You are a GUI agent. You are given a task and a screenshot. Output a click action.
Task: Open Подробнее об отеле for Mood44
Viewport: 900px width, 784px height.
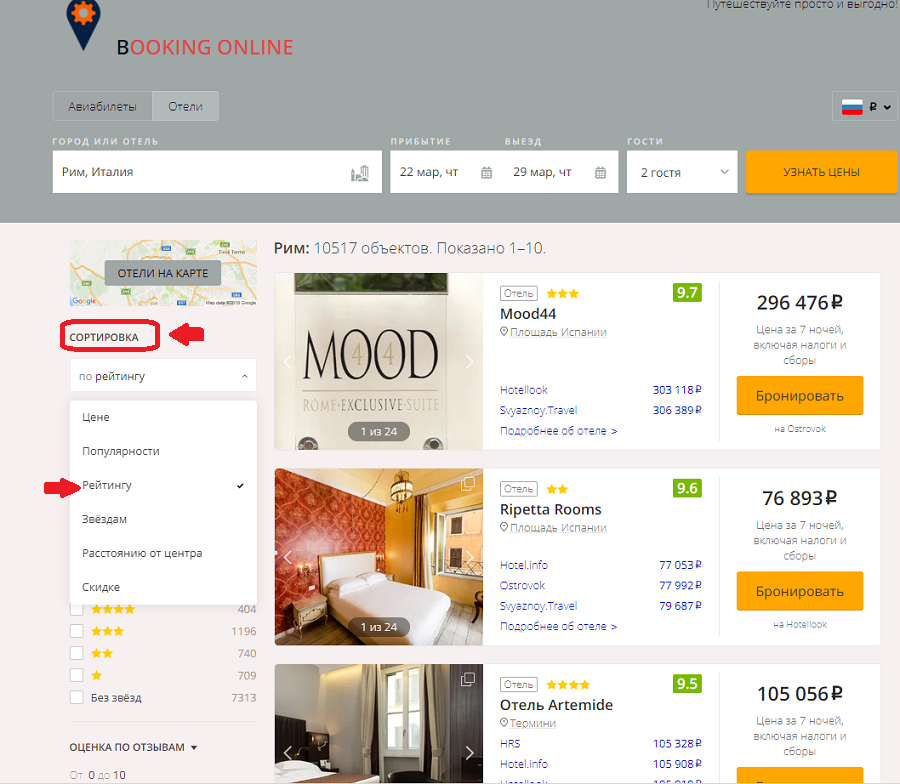[x=558, y=431]
